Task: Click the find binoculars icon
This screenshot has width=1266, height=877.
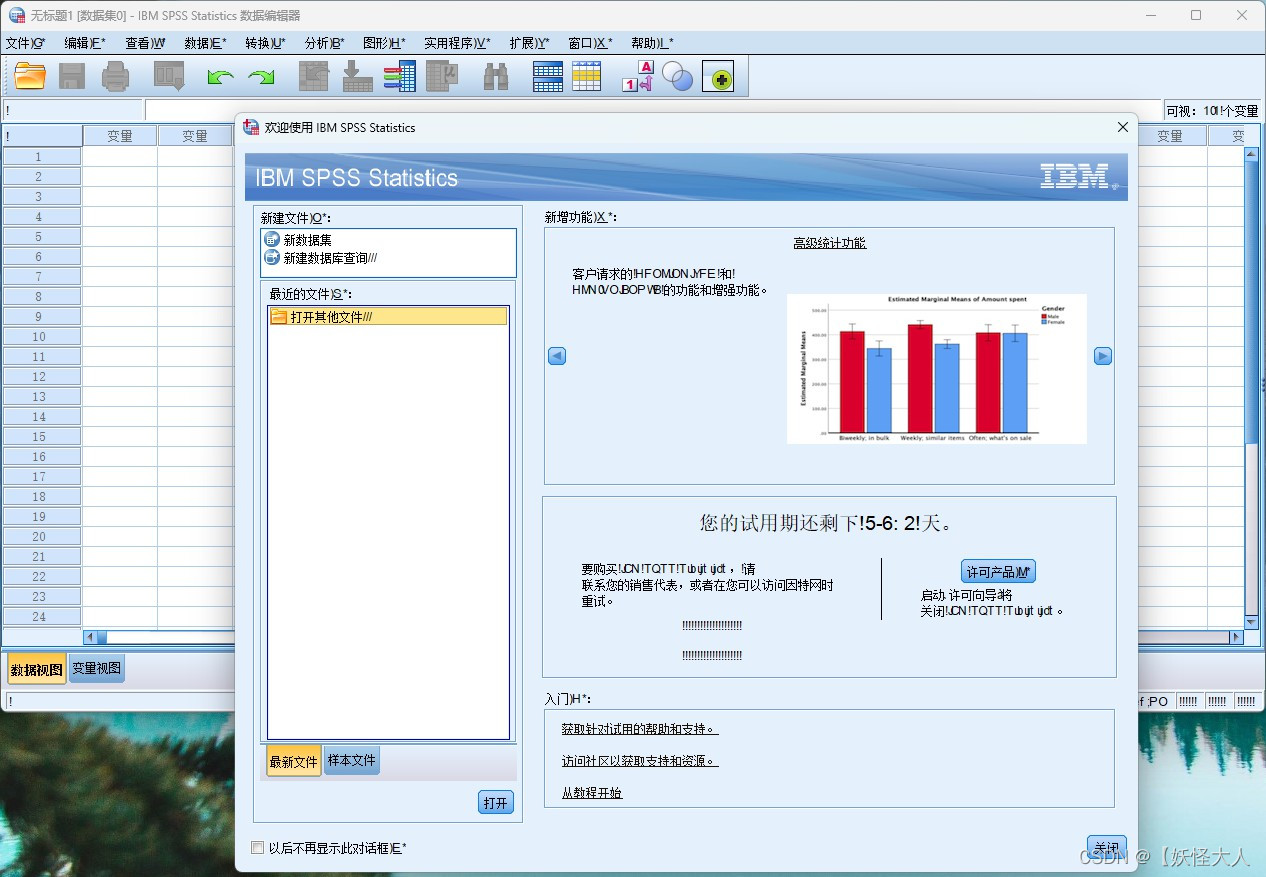Action: coord(496,77)
